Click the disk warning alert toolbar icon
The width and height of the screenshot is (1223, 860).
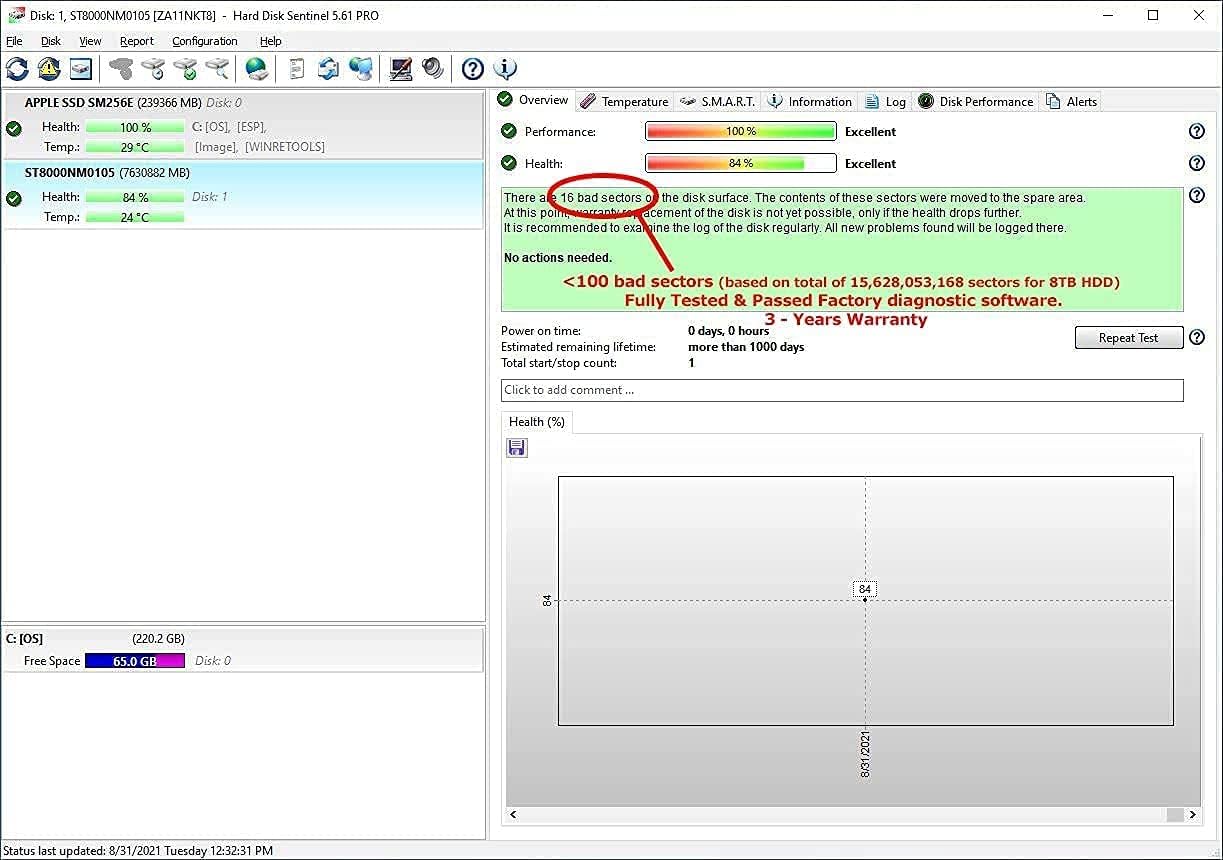[49, 69]
